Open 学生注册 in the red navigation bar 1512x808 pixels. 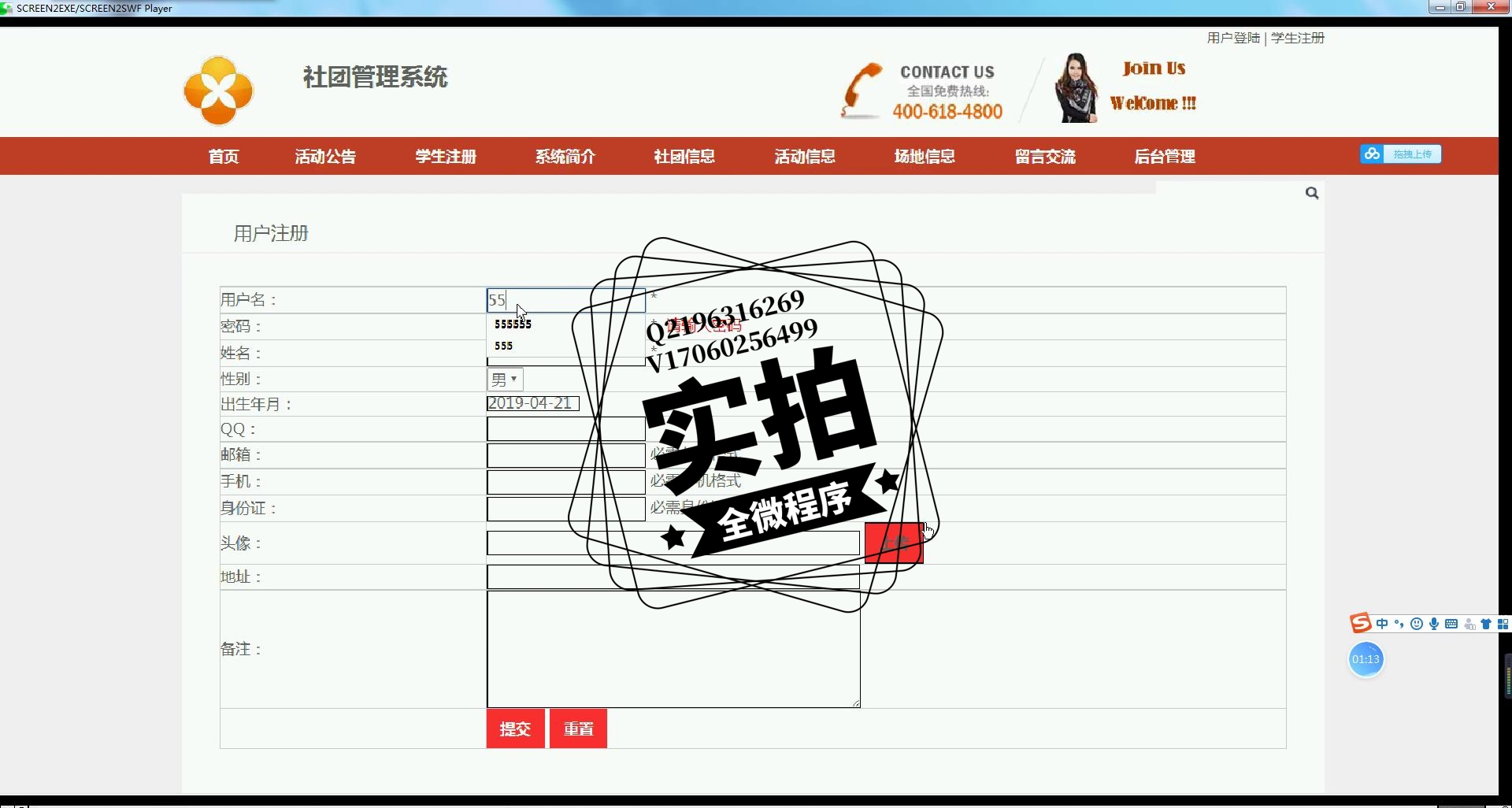pos(446,156)
